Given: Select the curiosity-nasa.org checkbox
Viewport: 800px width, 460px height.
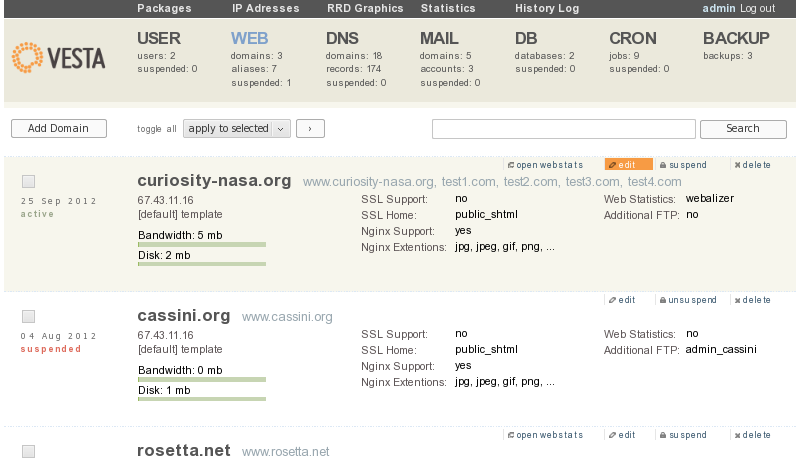Looking at the screenshot, I should click(28, 181).
